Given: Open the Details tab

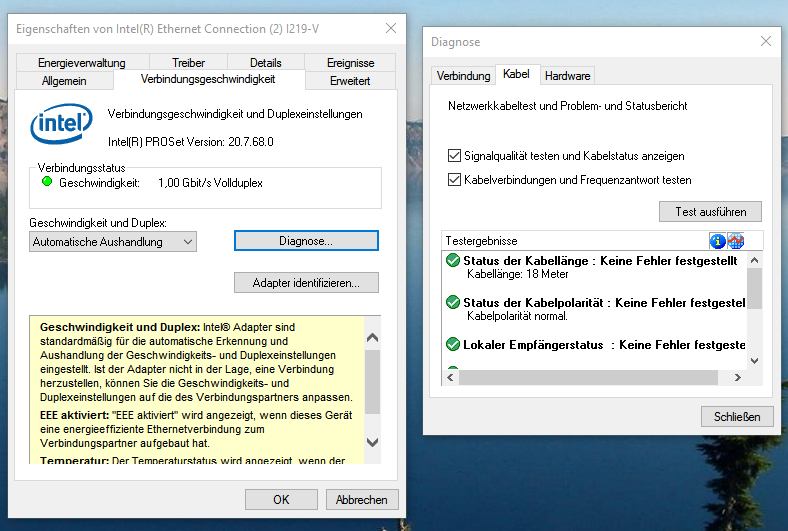Looking at the screenshot, I should pyautogui.click(x=265, y=63).
